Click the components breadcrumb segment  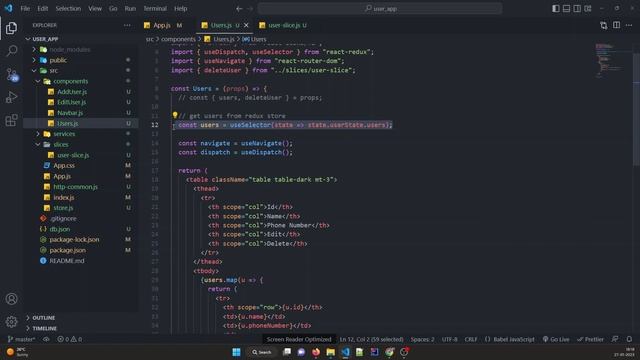(178, 39)
